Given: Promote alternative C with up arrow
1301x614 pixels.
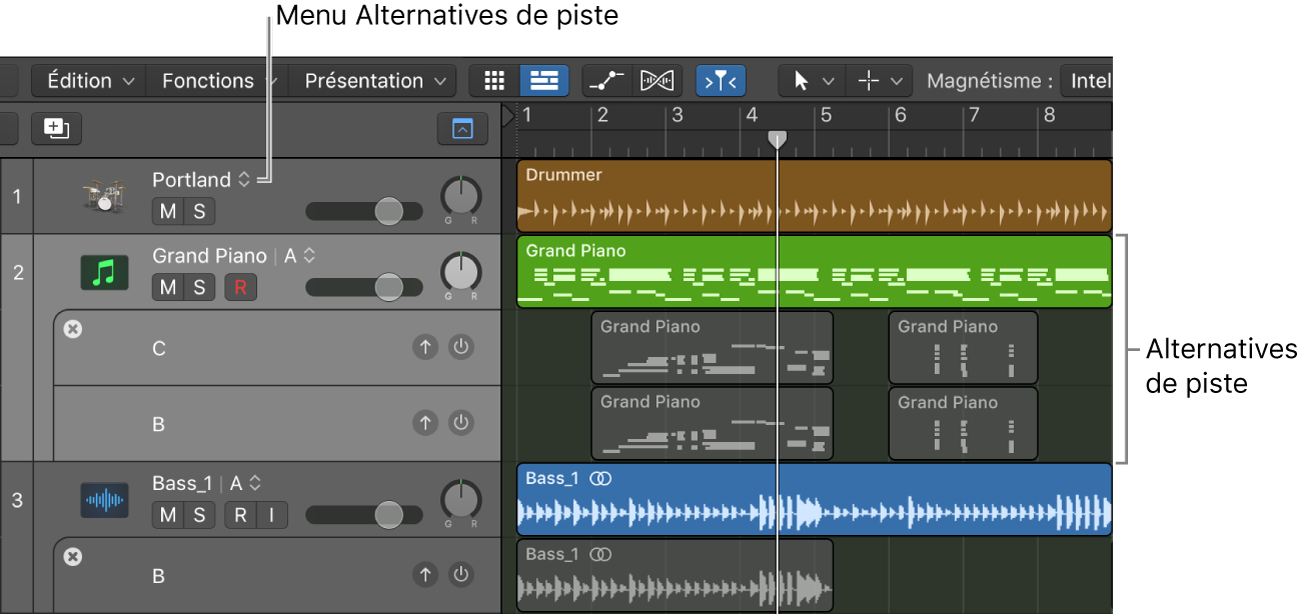Looking at the screenshot, I should pos(426,347).
